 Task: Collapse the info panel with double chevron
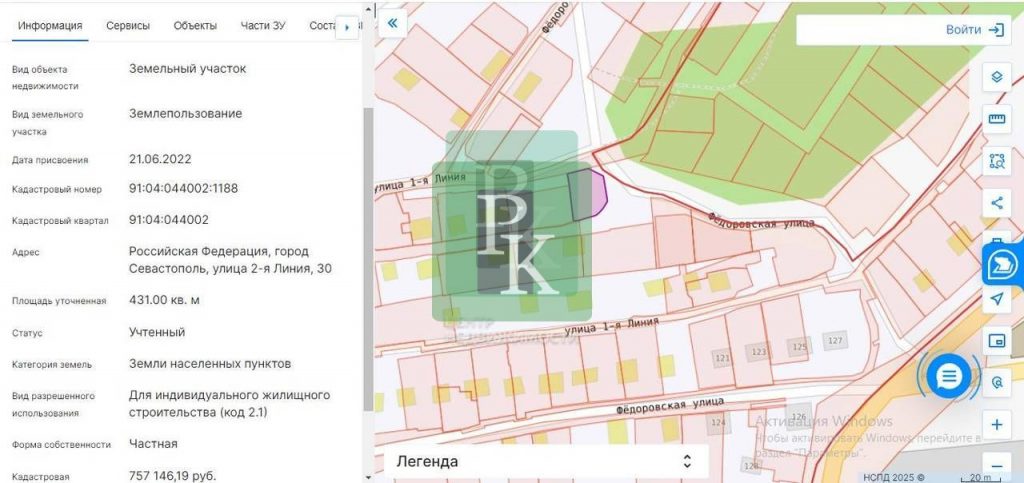tap(392, 24)
